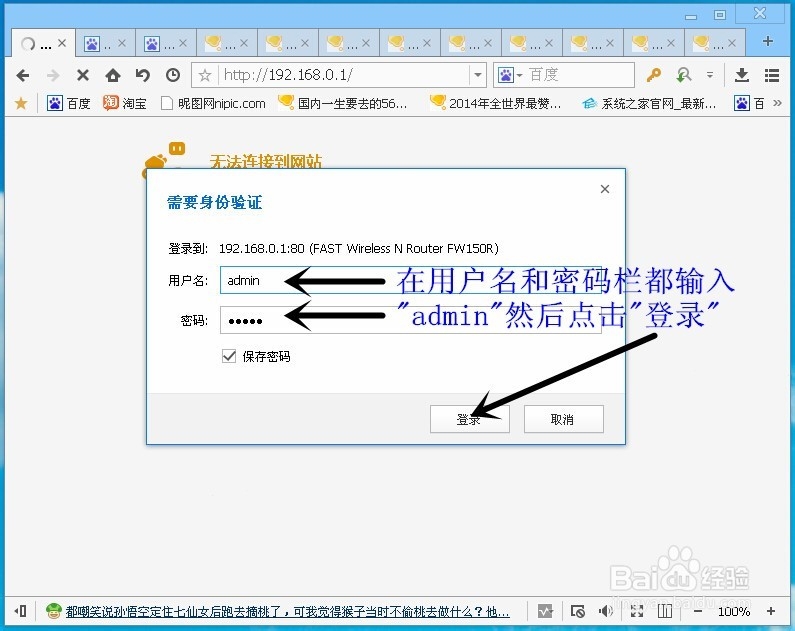This screenshot has height=631, width=795.
Task: Bookmark this page with the address bar star
Action: point(205,76)
